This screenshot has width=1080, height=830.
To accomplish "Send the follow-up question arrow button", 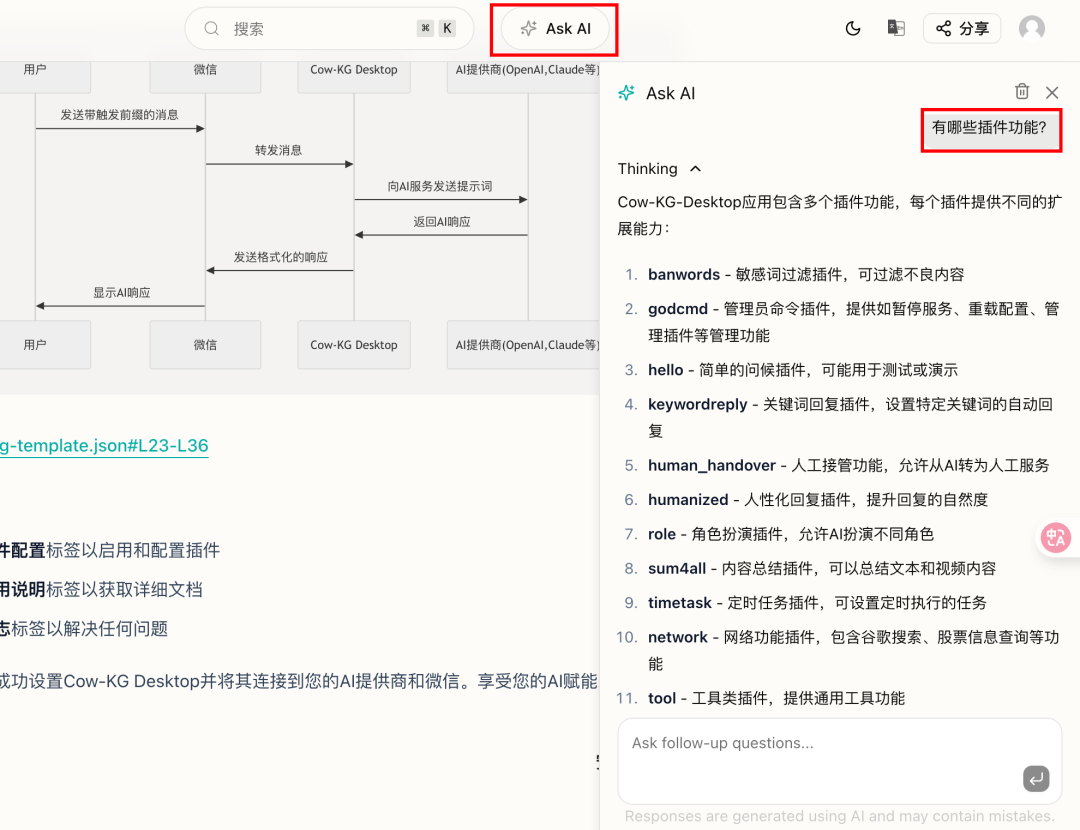I will click(x=1036, y=779).
